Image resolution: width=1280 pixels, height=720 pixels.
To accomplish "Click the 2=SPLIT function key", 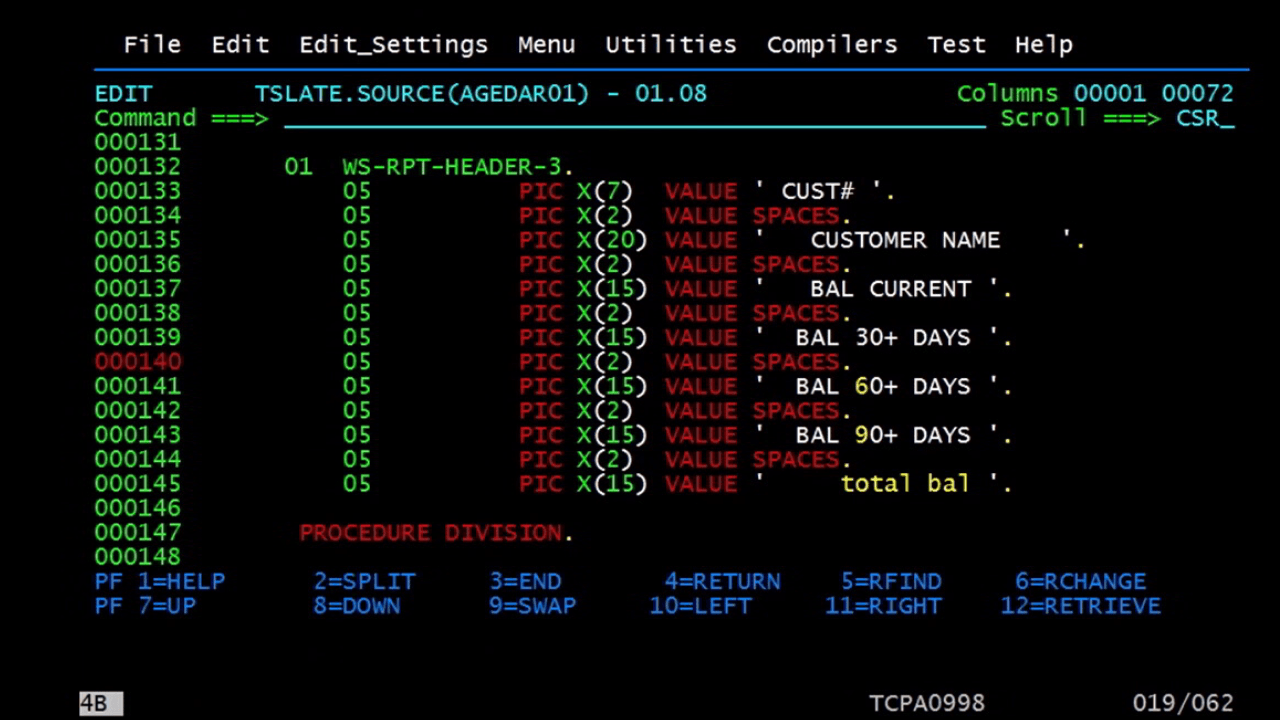I will coord(364,582).
